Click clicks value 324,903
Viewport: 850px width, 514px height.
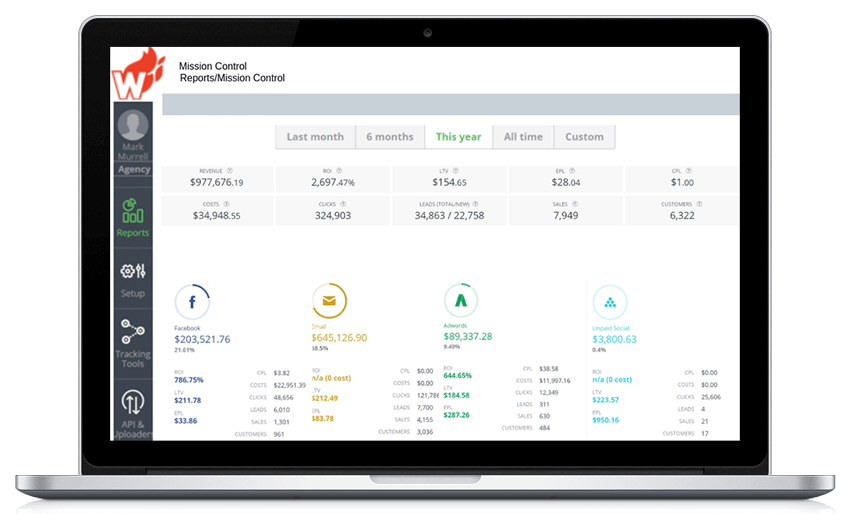pos(333,216)
